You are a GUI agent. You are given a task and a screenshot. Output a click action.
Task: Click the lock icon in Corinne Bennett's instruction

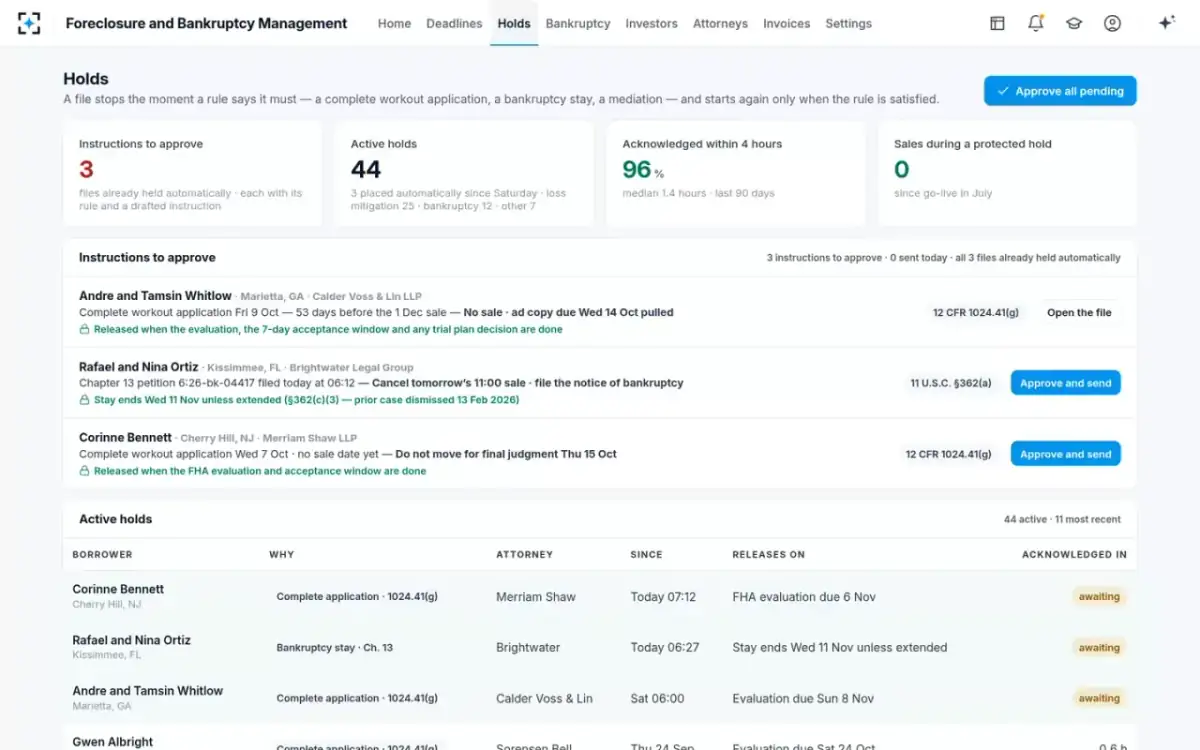[x=84, y=471]
